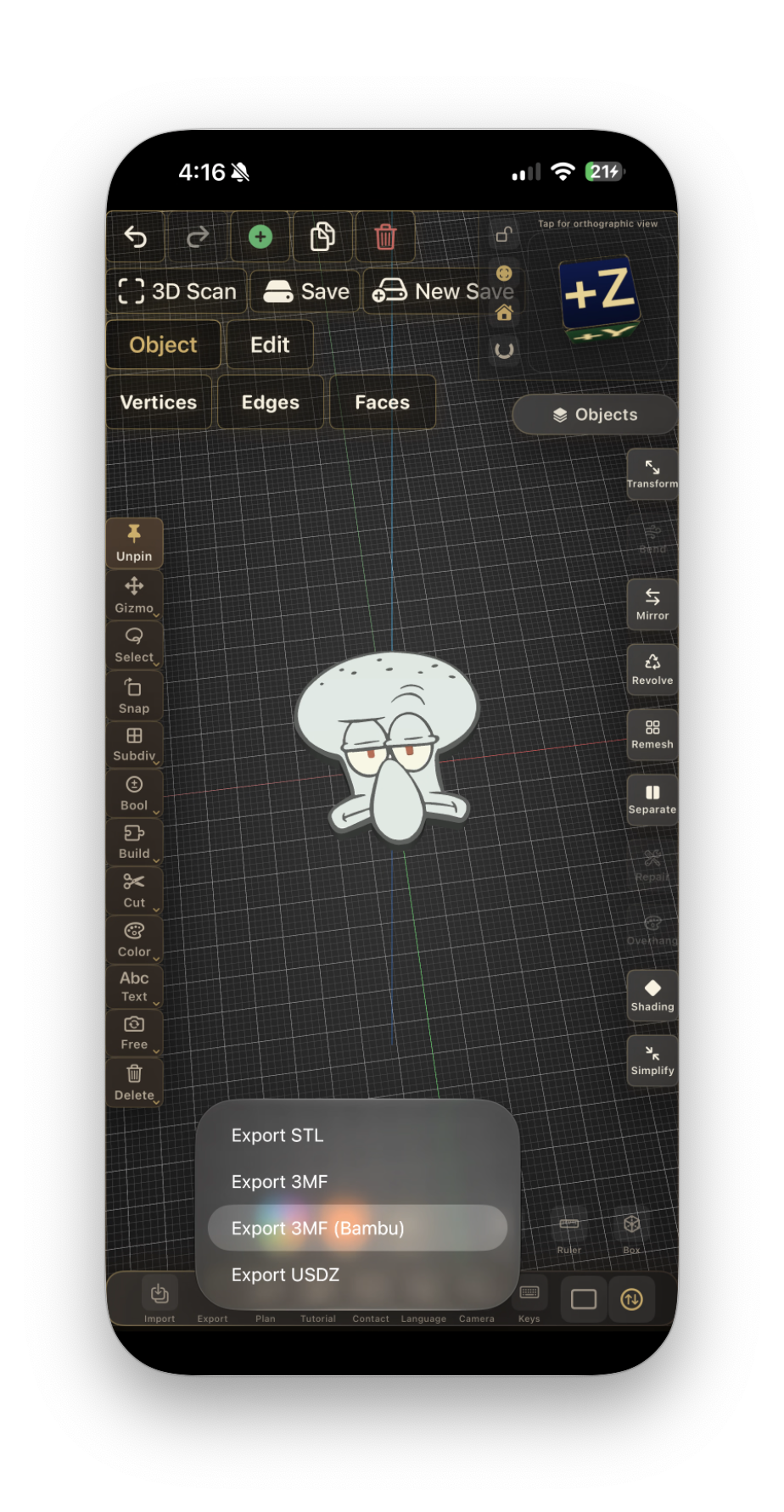Start a 3D Scan
Viewport: 784px width, 1512px height.
click(x=177, y=292)
